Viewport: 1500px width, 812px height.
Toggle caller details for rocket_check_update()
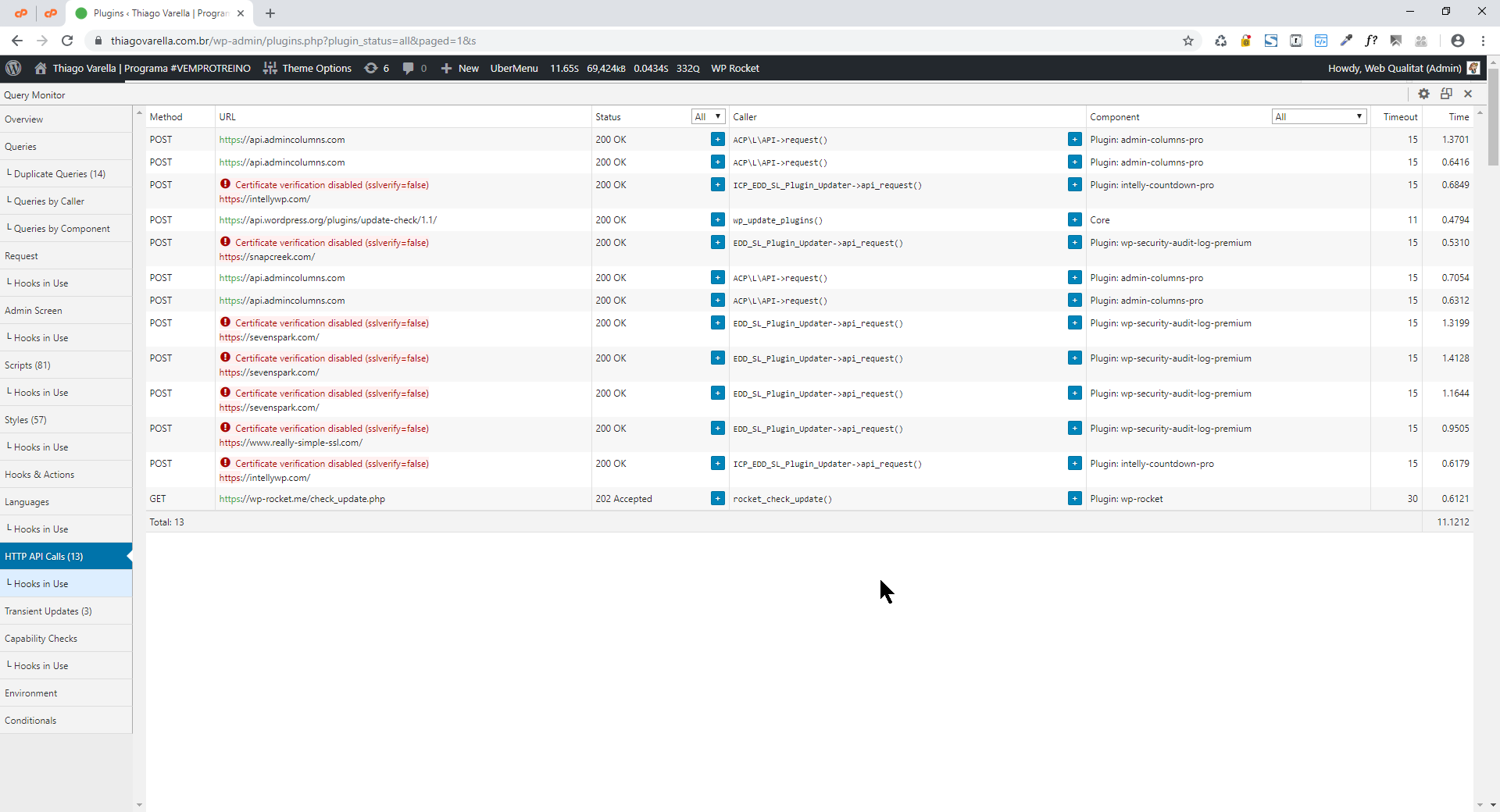pos(1075,498)
